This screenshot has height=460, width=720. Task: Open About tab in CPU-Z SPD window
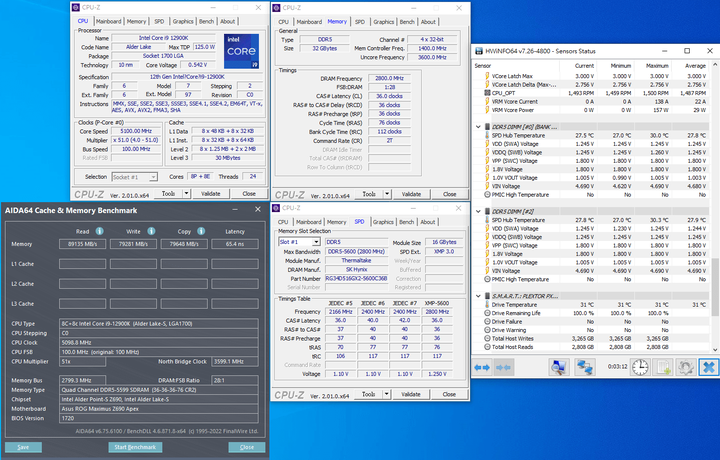point(428,222)
